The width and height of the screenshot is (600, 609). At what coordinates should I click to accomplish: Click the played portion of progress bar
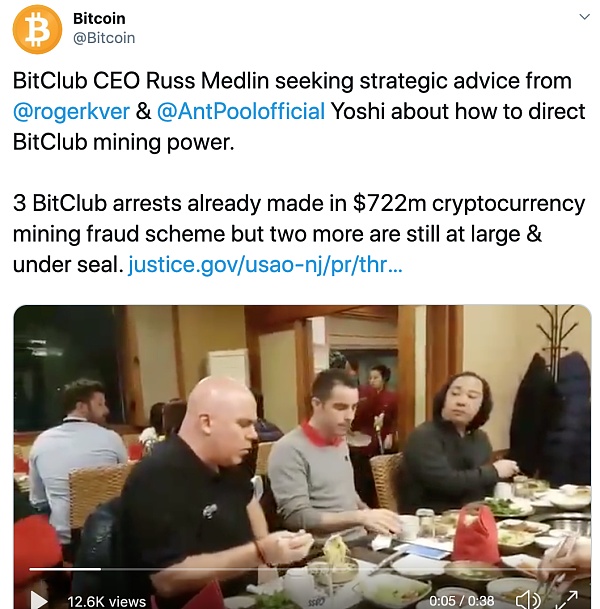tap(65, 569)
